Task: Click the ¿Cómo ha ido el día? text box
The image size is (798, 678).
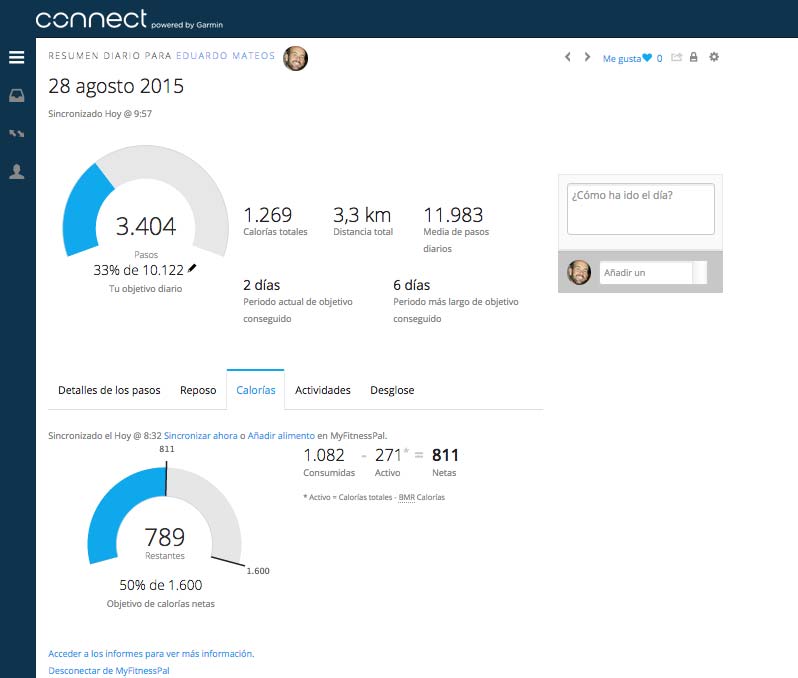Action: (641, 209)
